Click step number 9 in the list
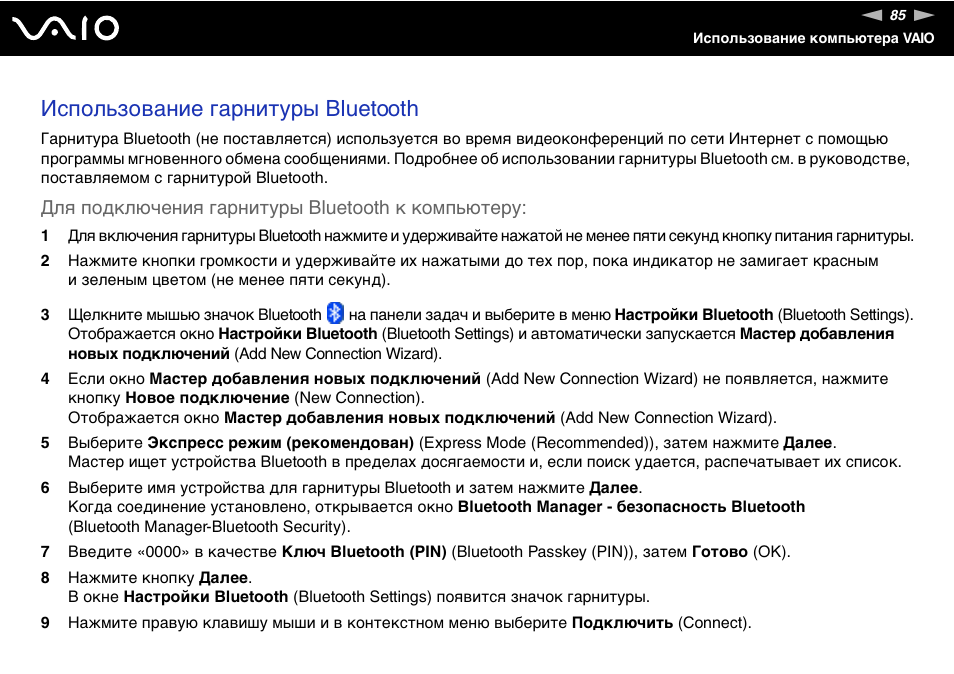Screen dimensions: 954x674 coord(45,623)
